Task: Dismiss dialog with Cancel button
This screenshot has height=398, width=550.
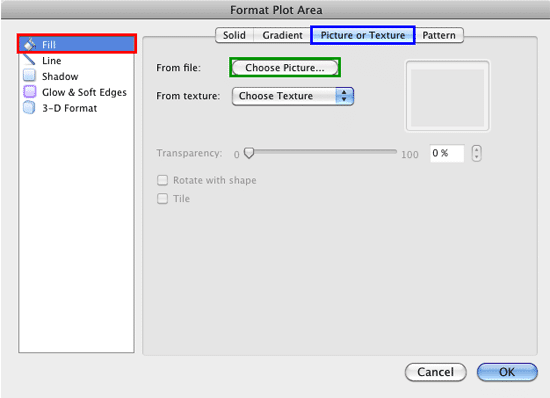Action: click(436, 372)
